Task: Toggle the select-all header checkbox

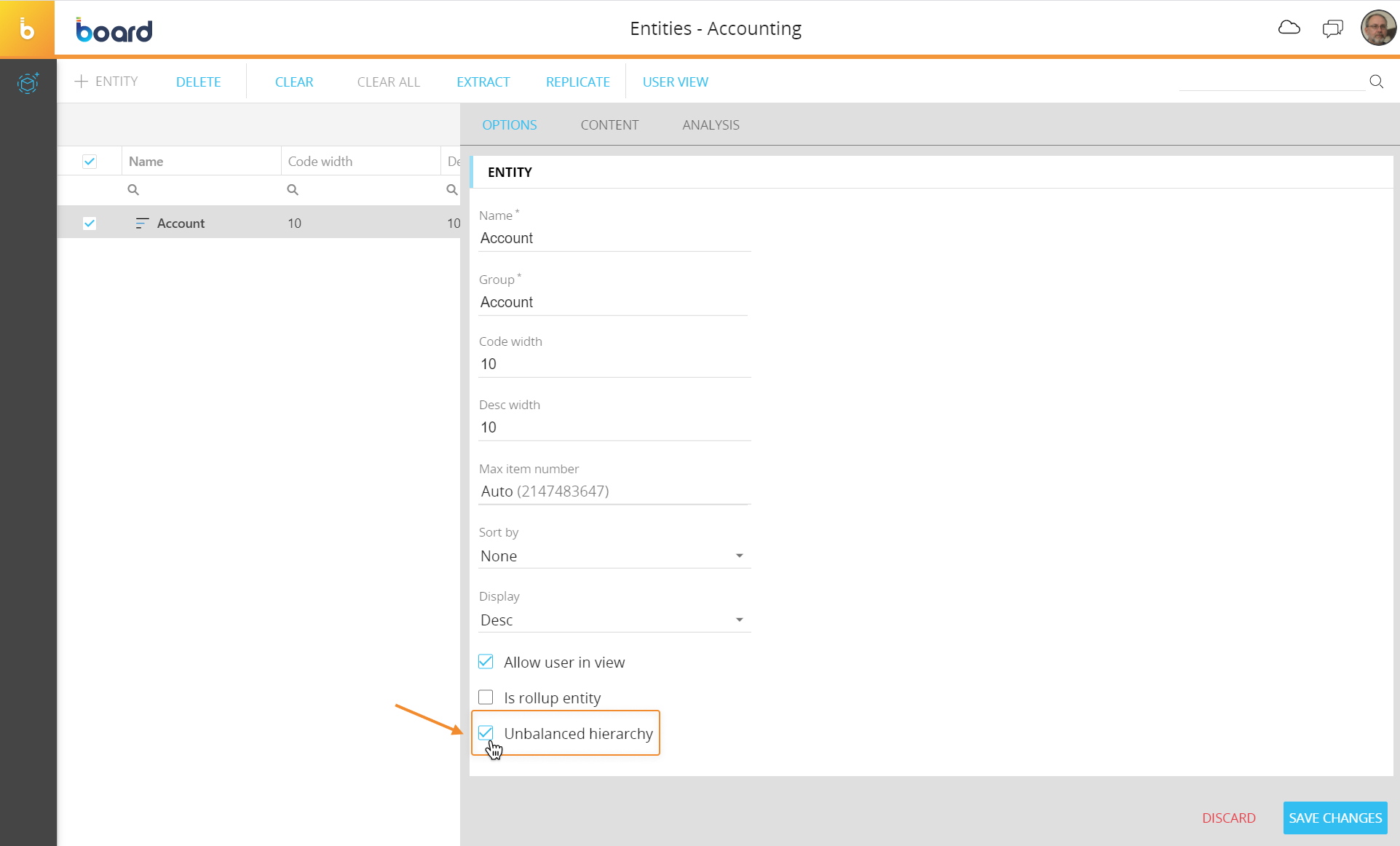Action: pos(90,162)
